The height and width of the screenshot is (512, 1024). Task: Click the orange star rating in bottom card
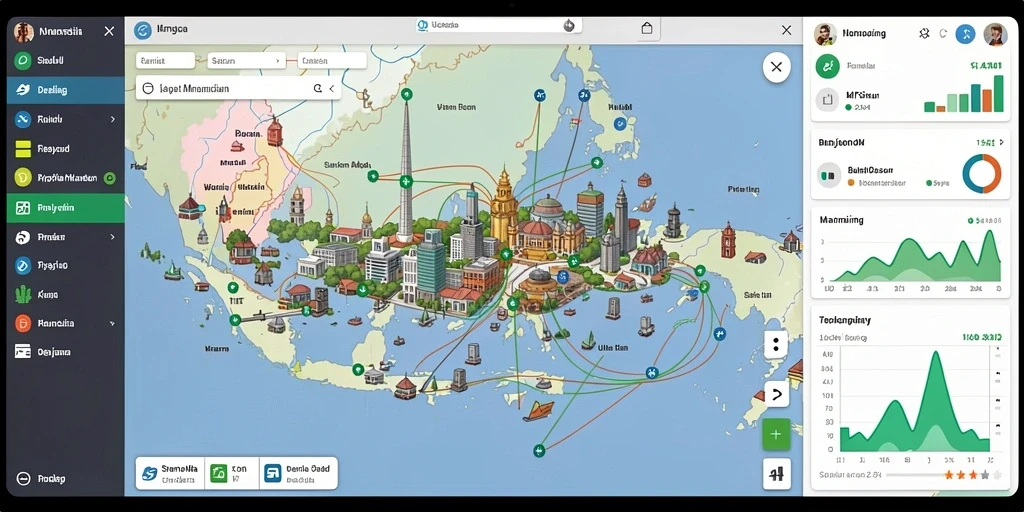coord(972,475)
